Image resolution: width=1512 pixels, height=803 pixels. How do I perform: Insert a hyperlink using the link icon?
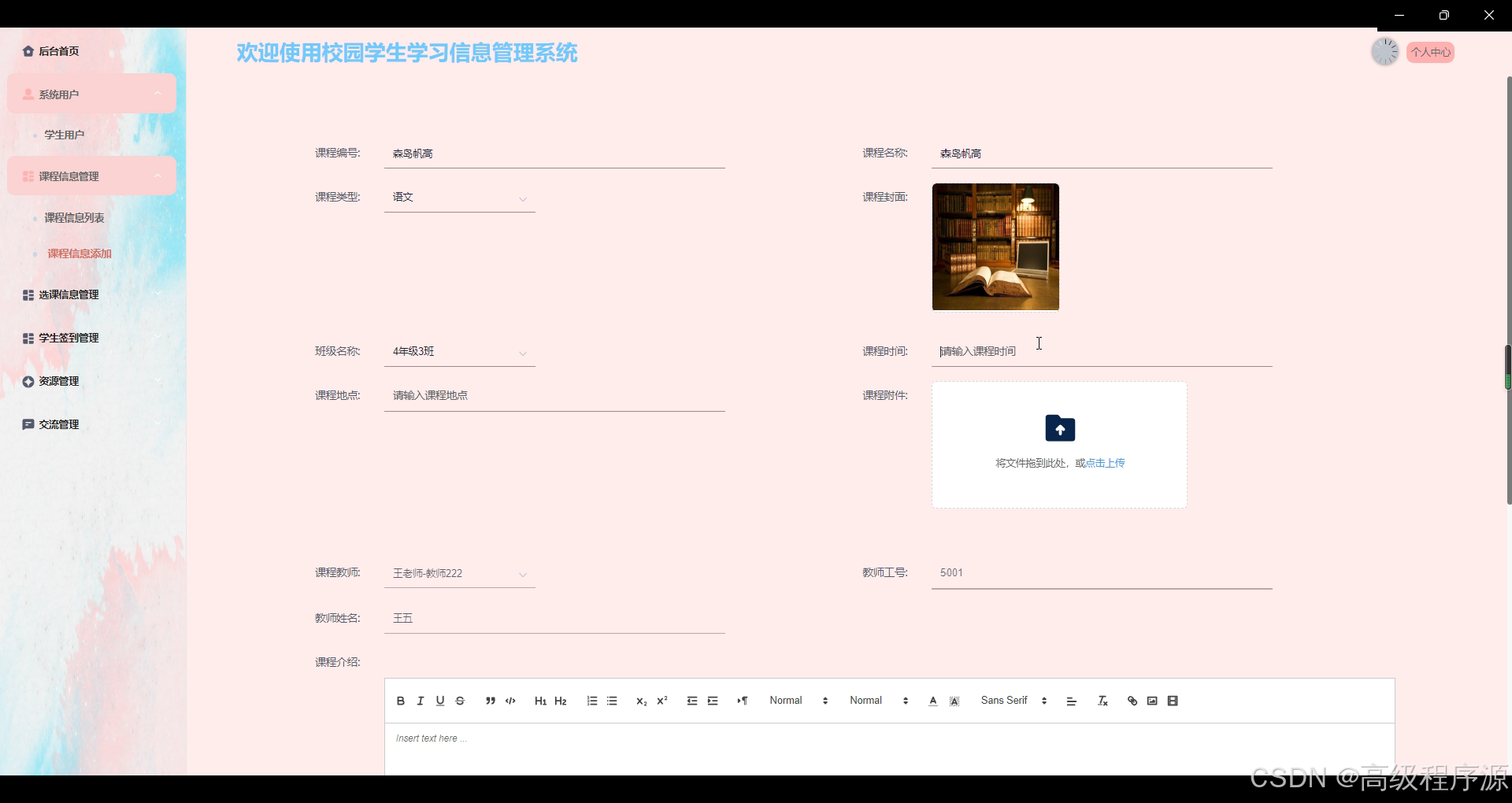point(1131,701)
